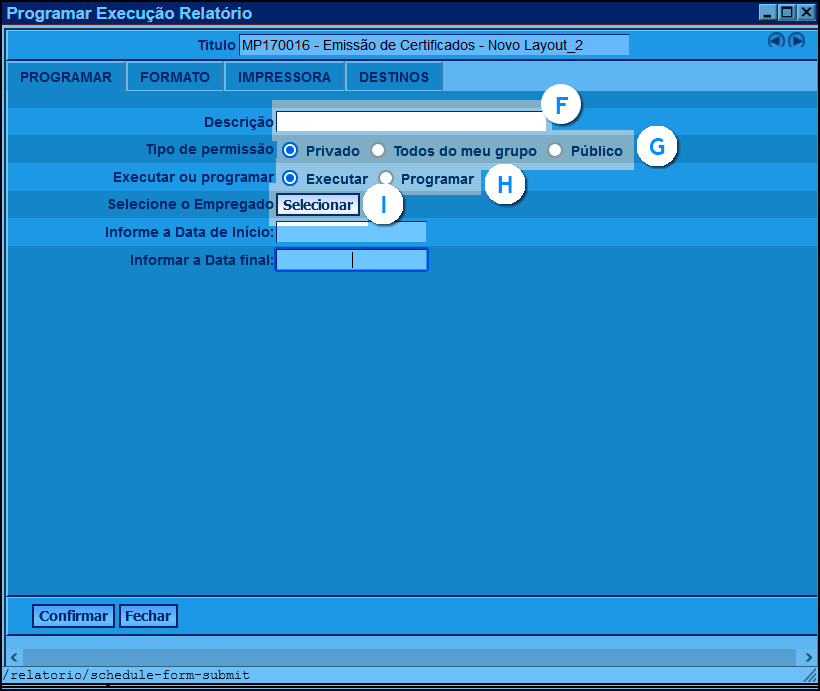
Task: Click the horizontal scrollbar left arrow
Action: (14, 657)
